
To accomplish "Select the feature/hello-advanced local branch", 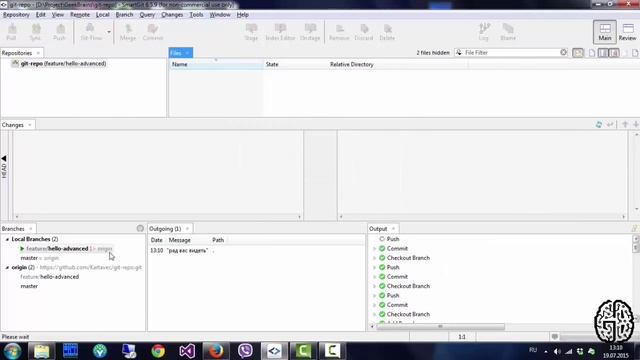I will [x=66, y=249].
